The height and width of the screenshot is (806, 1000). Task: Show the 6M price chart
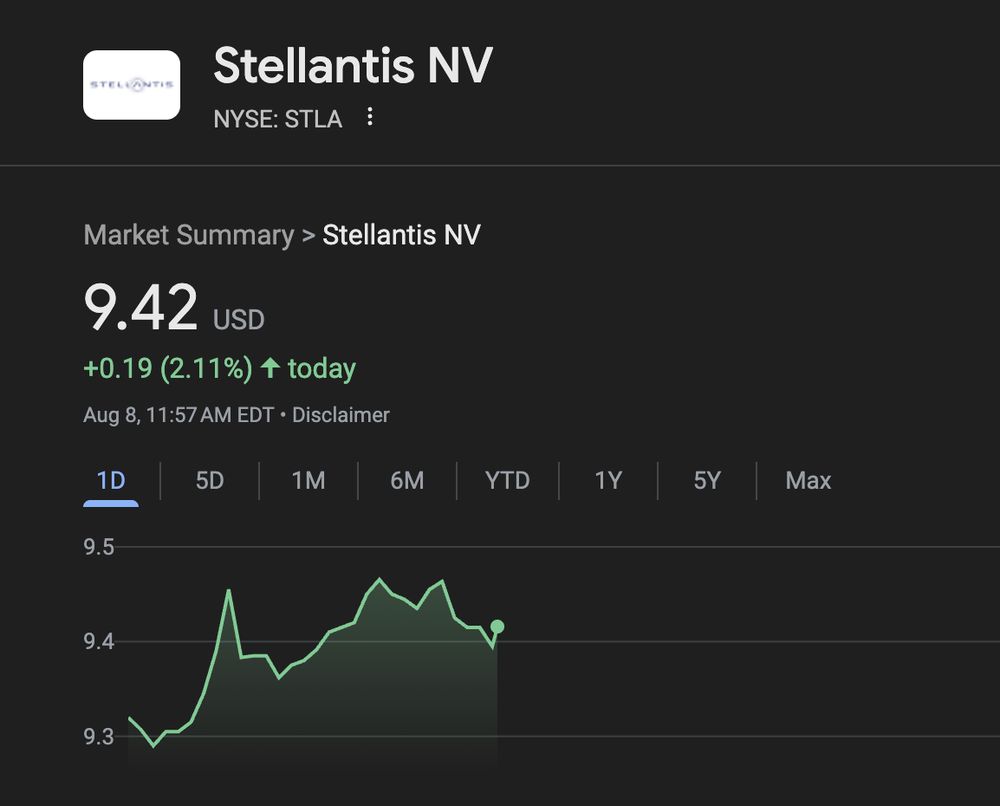pos(407,481)
